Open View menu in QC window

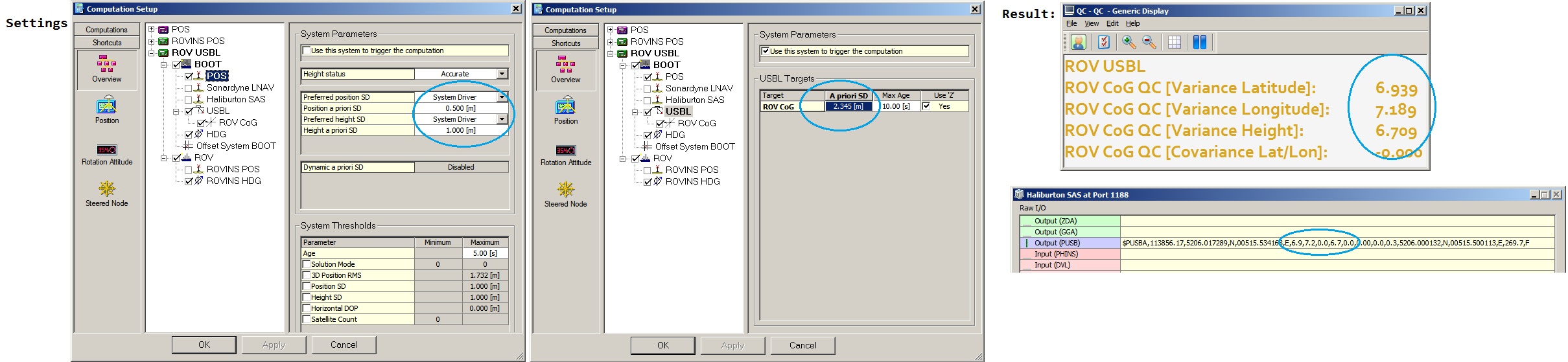[1092, 23]
